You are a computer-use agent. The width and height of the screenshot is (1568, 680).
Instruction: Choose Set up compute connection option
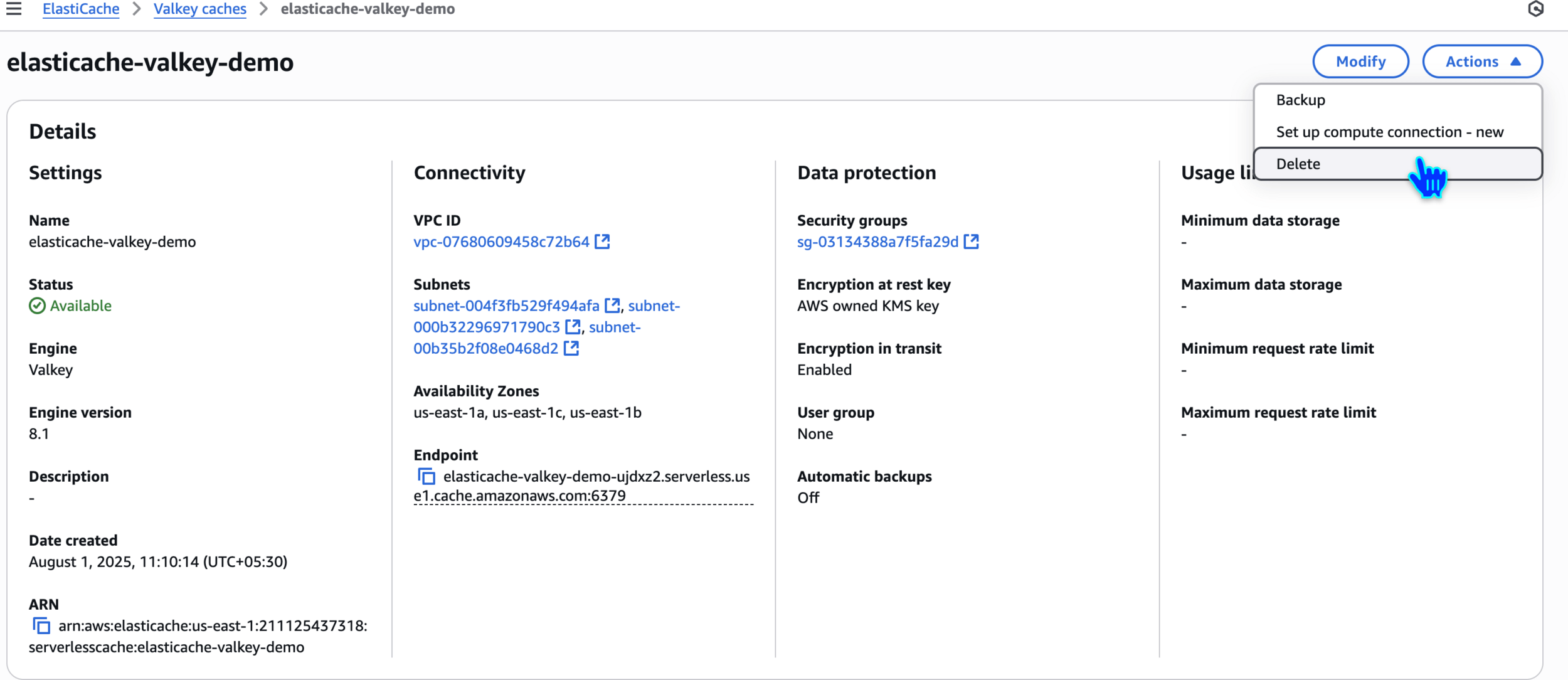1389,132
